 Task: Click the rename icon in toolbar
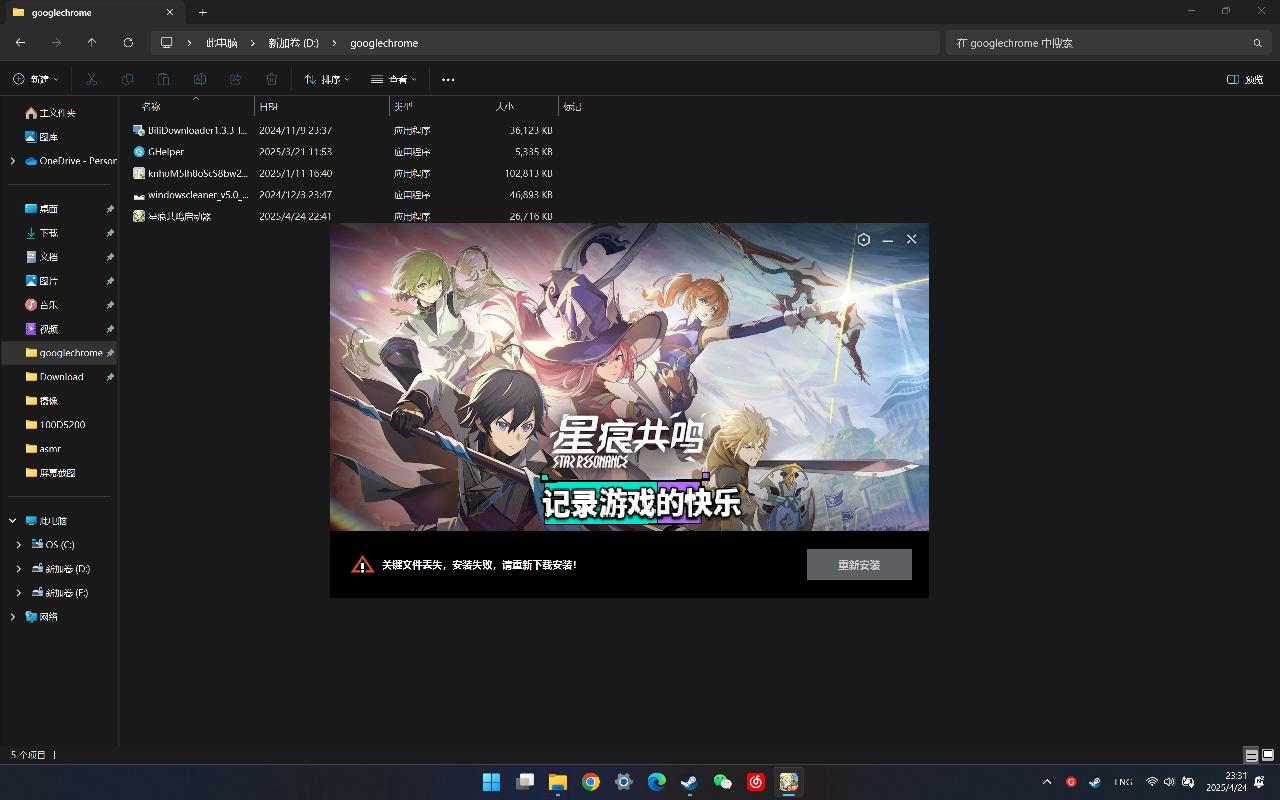coord(199,79)
